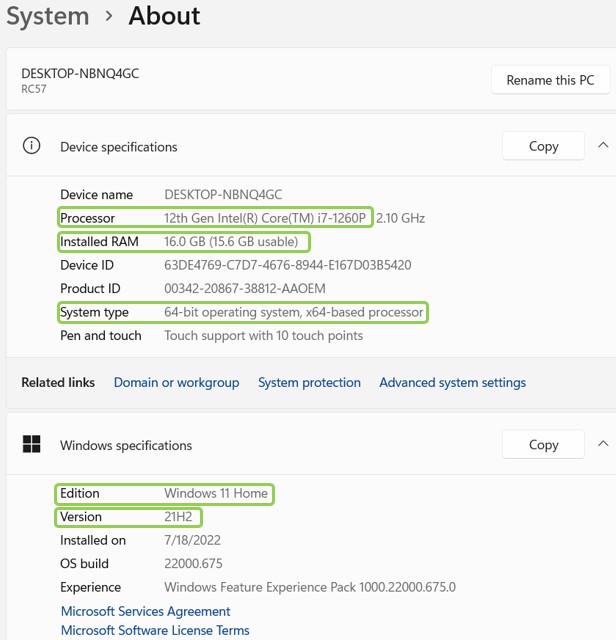Click the Windows 11 Home edition text
The height and width of the screenshot is (640, 616).
(x=216, y=493)
